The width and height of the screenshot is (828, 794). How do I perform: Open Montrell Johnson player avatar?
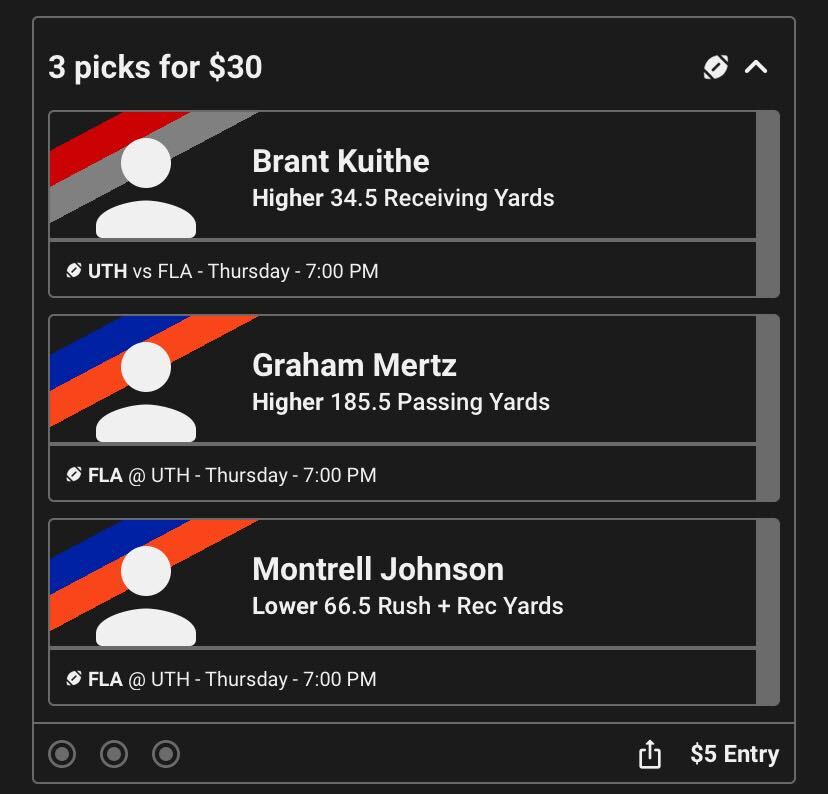click(x=146, y=596)
